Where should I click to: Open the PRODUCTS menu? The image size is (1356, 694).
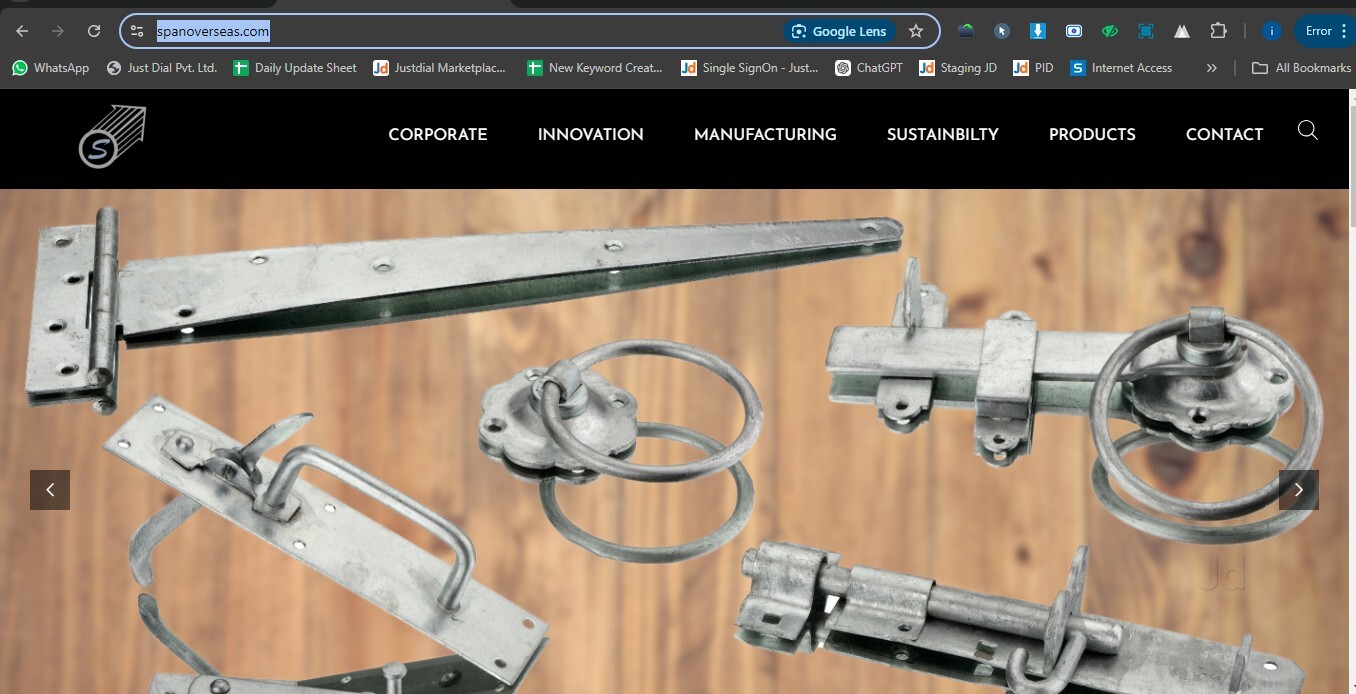(1092, 135)
